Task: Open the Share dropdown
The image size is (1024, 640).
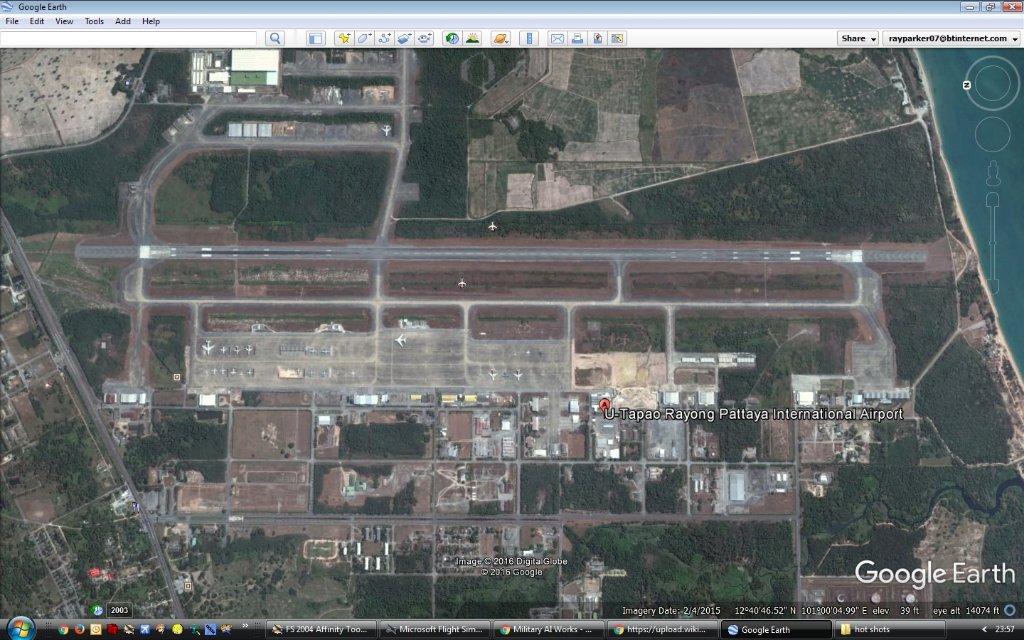Action: (x=858, y=38)
